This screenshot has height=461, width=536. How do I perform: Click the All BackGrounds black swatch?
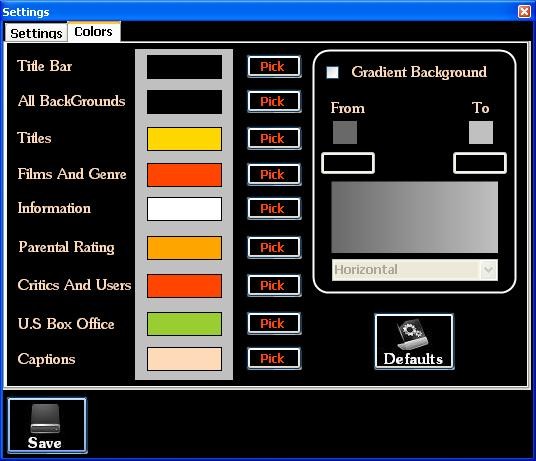184,102
